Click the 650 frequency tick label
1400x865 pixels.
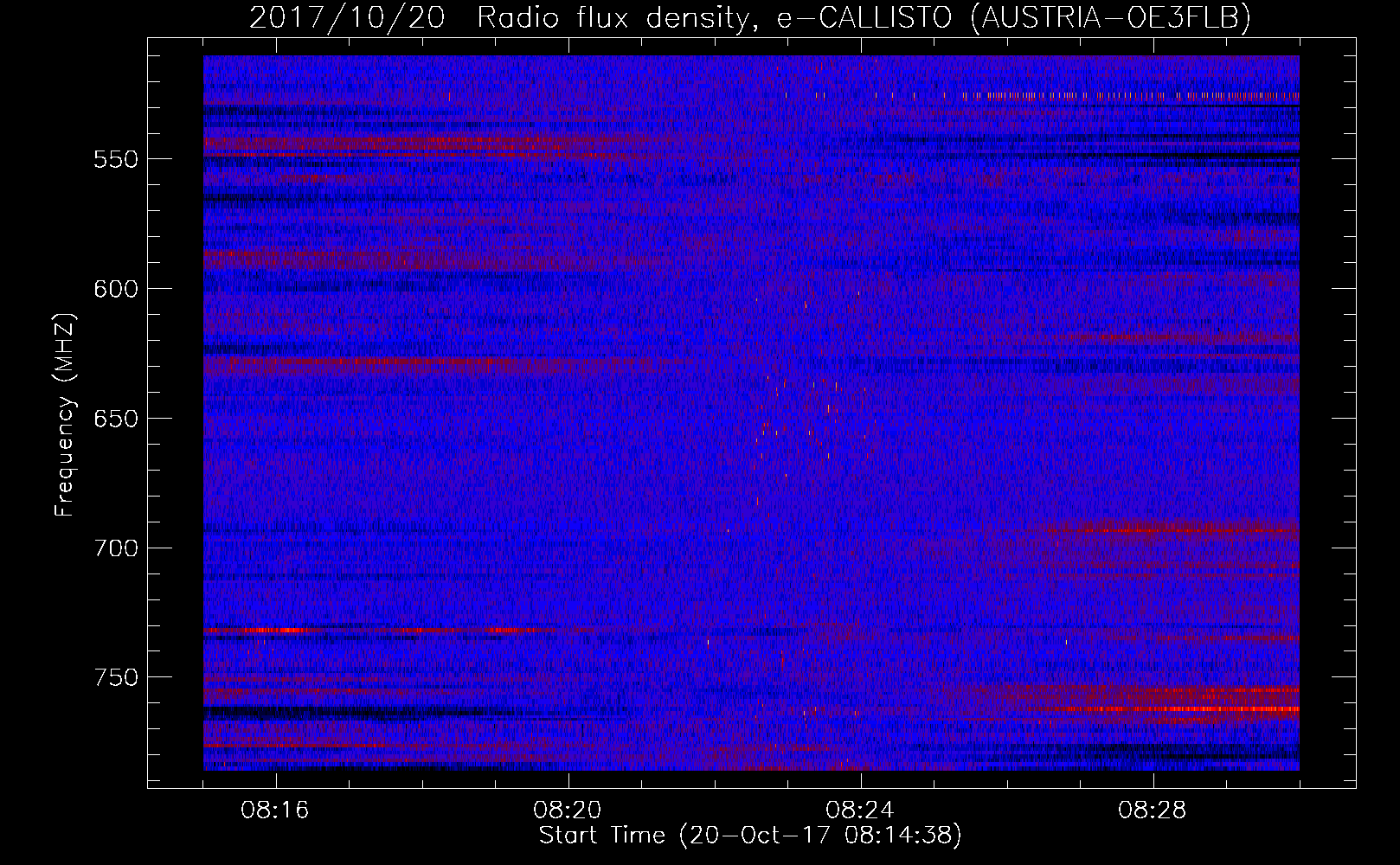pyautogui.click(x=116, y=419)
